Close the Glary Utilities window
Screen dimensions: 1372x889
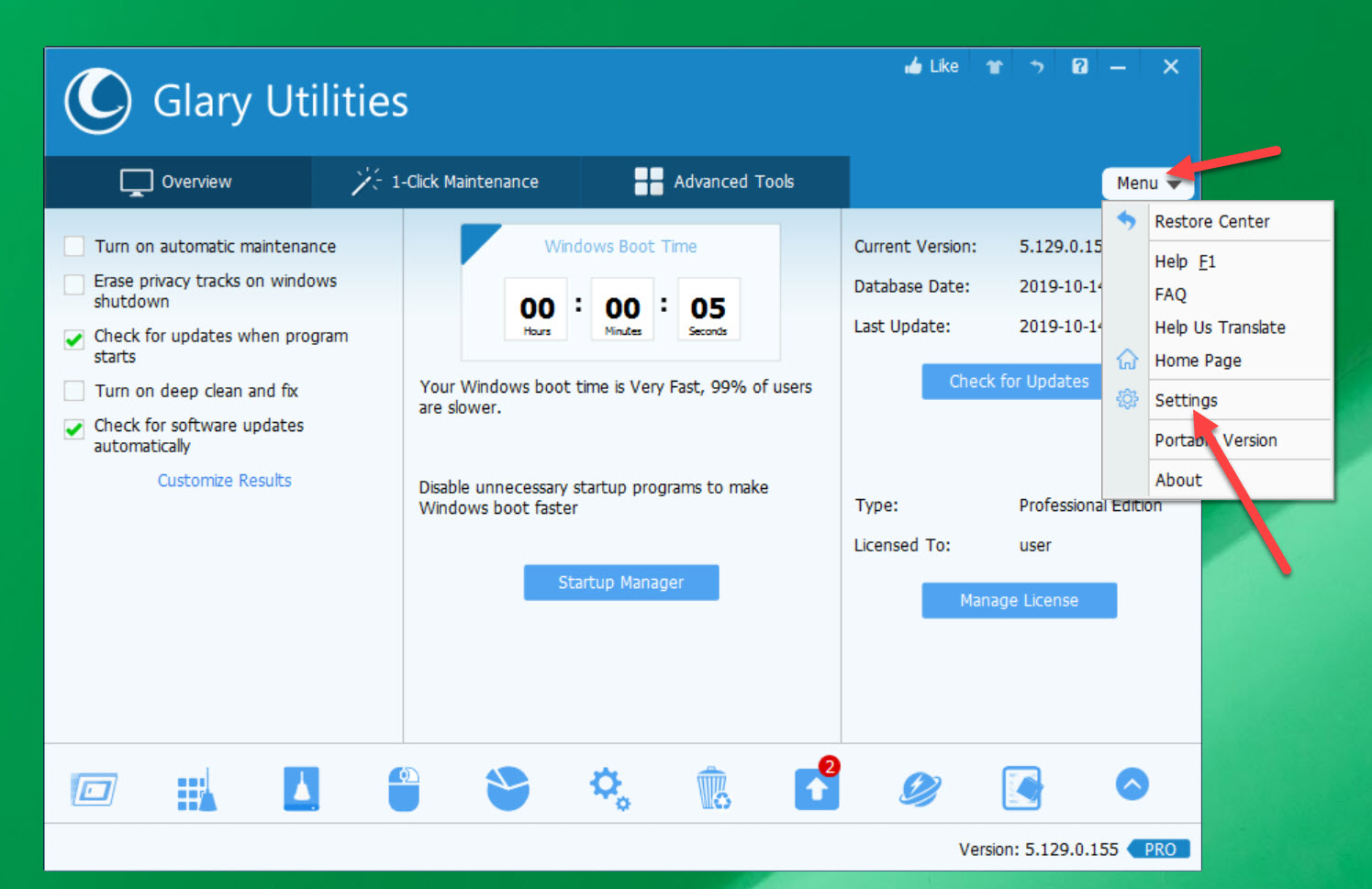click(x=1170, y=66)
